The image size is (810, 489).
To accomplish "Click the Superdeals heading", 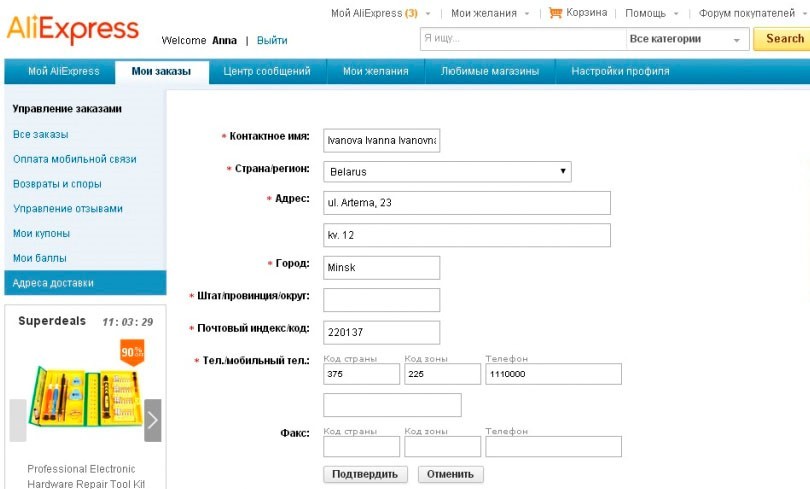I will coord(52,321).
